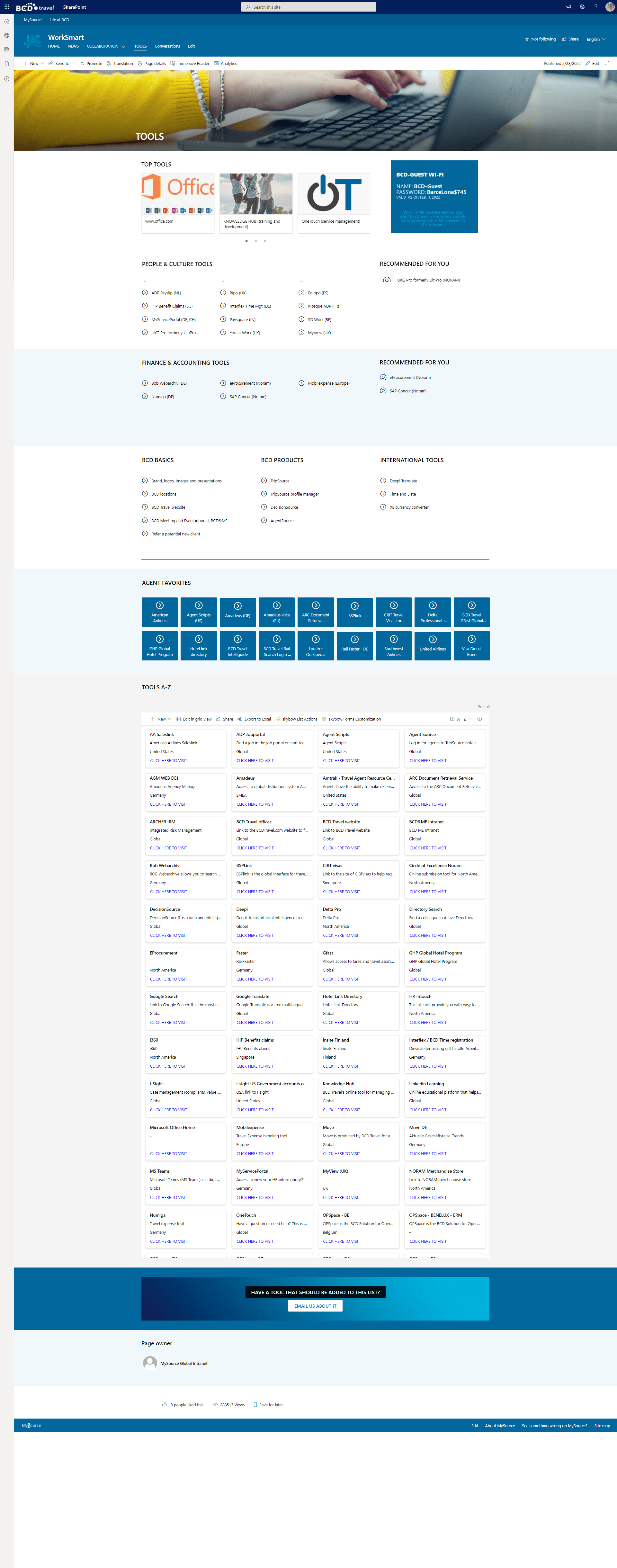Select the TOOLS nav tab

click(x=140, y=46)
